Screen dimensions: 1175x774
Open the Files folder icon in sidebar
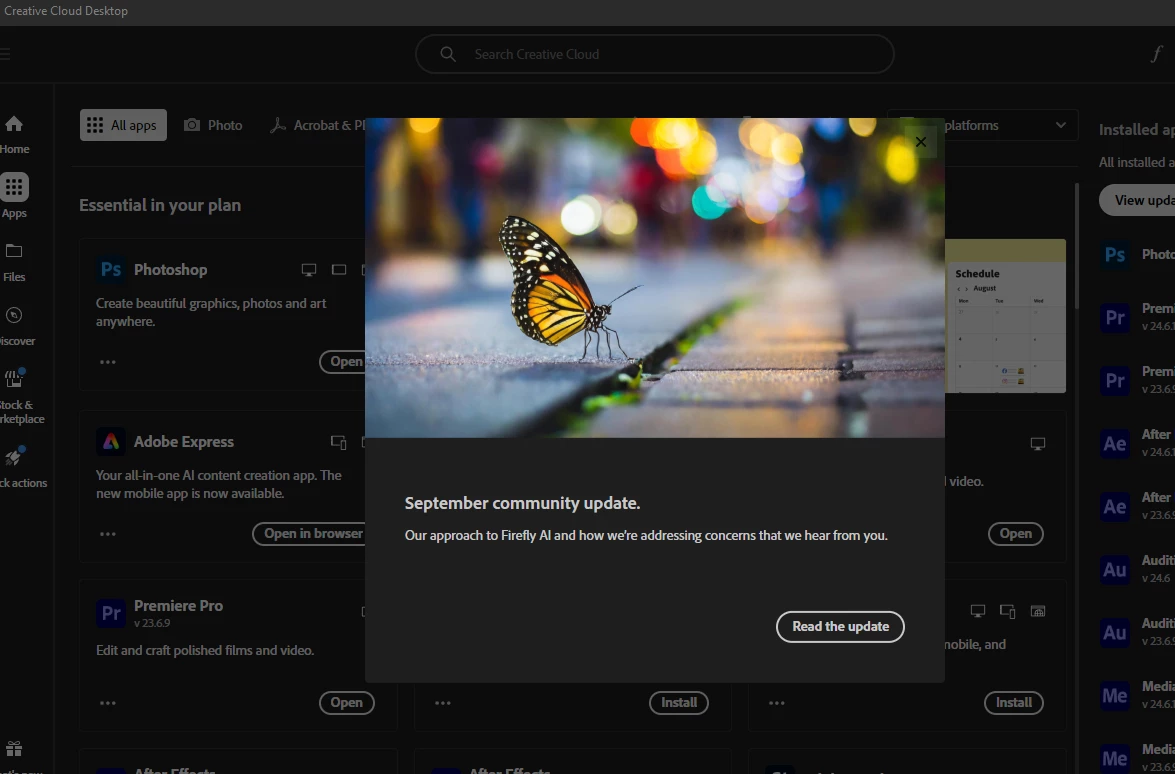point(13,251)
